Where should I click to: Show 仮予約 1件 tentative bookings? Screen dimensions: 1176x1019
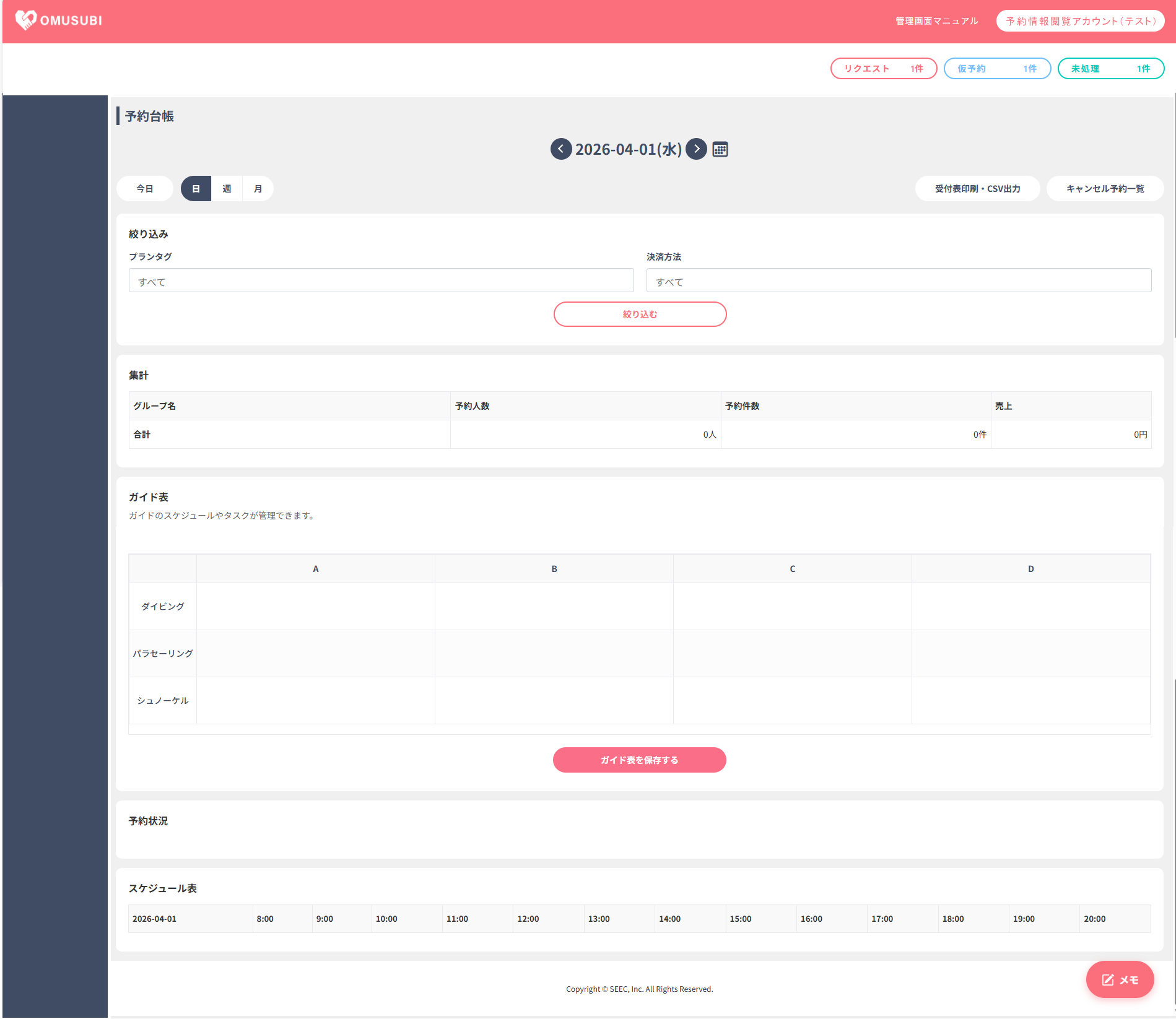996,69
